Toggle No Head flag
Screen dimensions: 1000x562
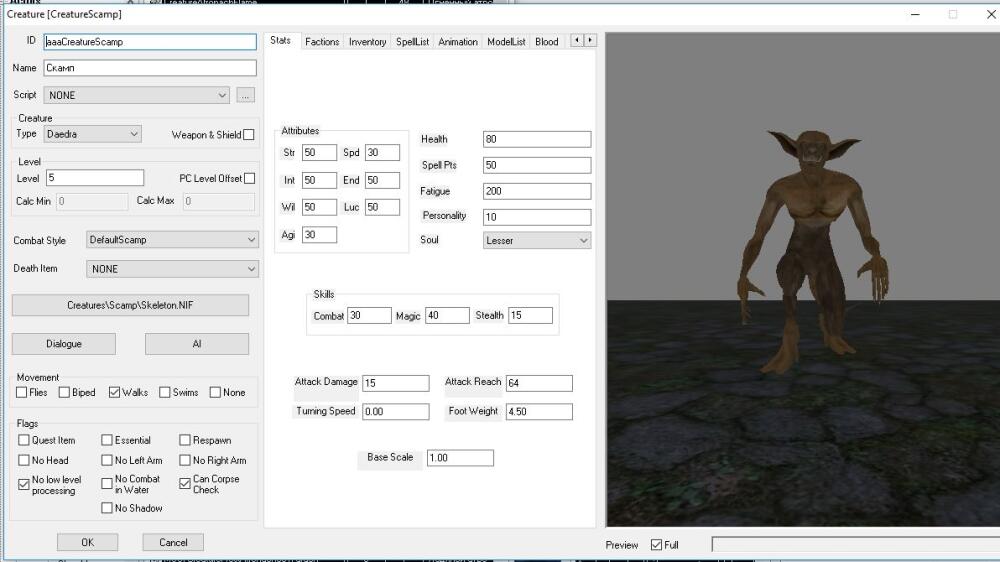click(x=24, y=460)
